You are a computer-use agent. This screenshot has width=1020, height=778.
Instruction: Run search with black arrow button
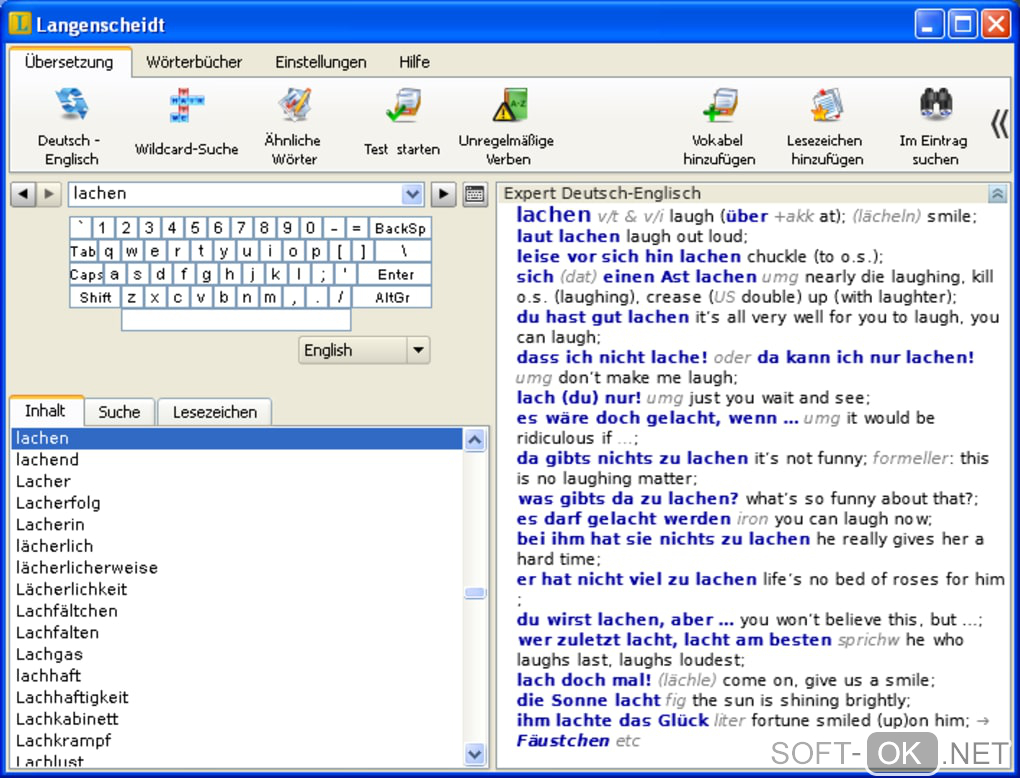[x=444, y=194]
